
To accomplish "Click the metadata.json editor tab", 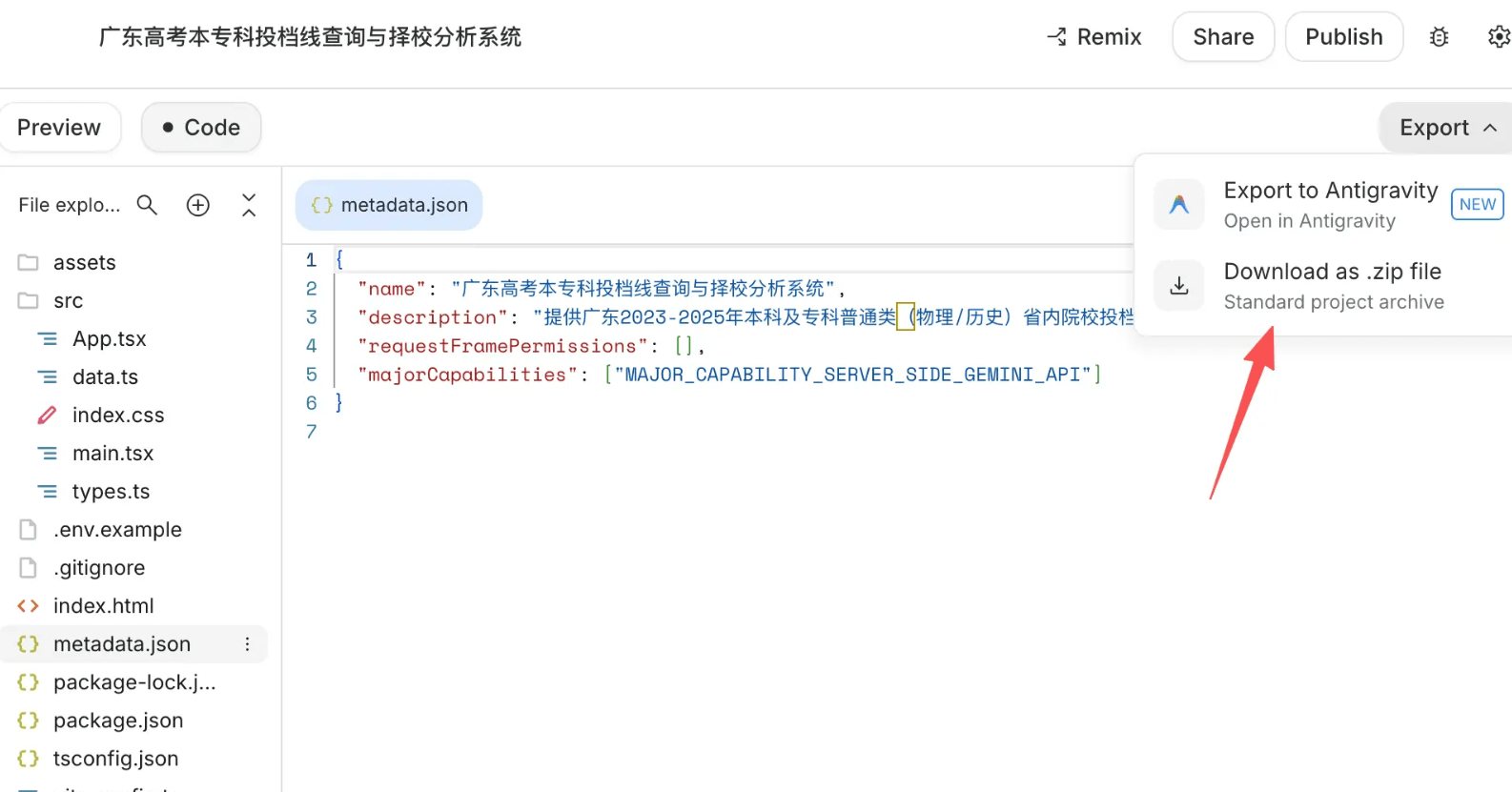I will (x=389, y=205).
